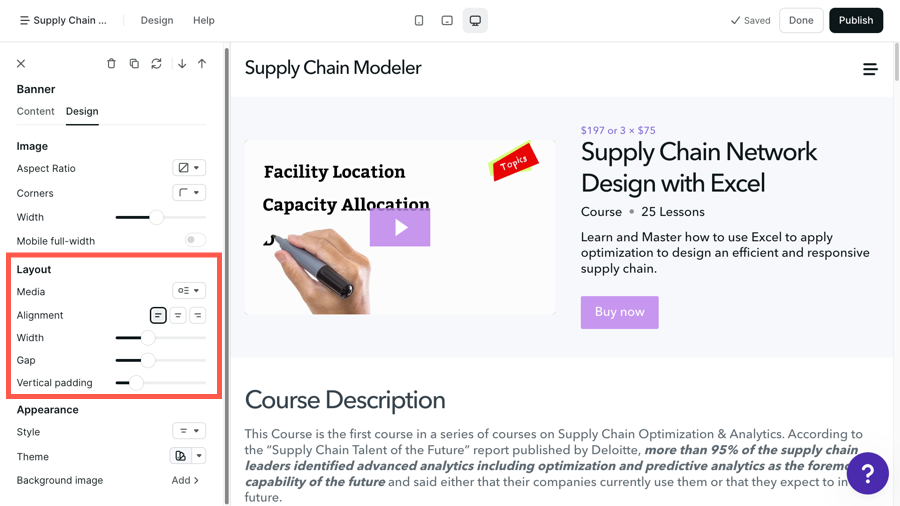Delete the Banner section with trash icon
The image size is (900, 506).
111,64
